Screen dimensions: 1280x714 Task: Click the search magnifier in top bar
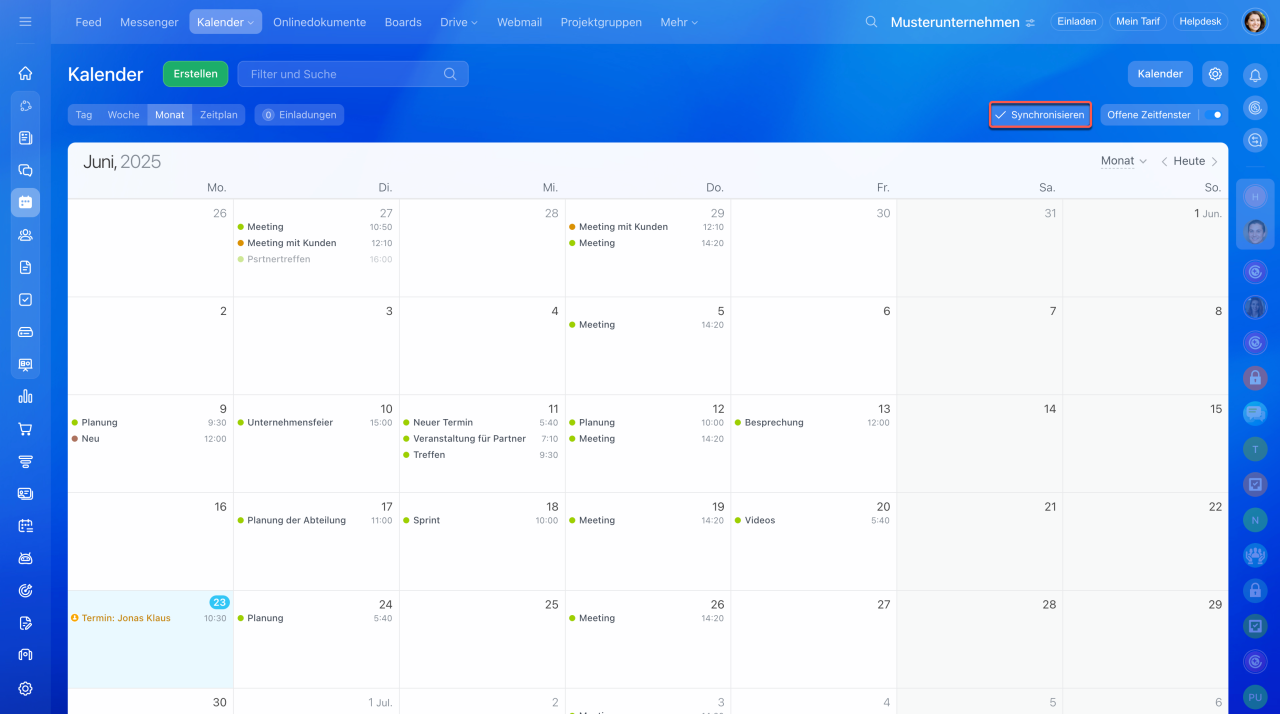pyautogui.click(x=871, y=21)
